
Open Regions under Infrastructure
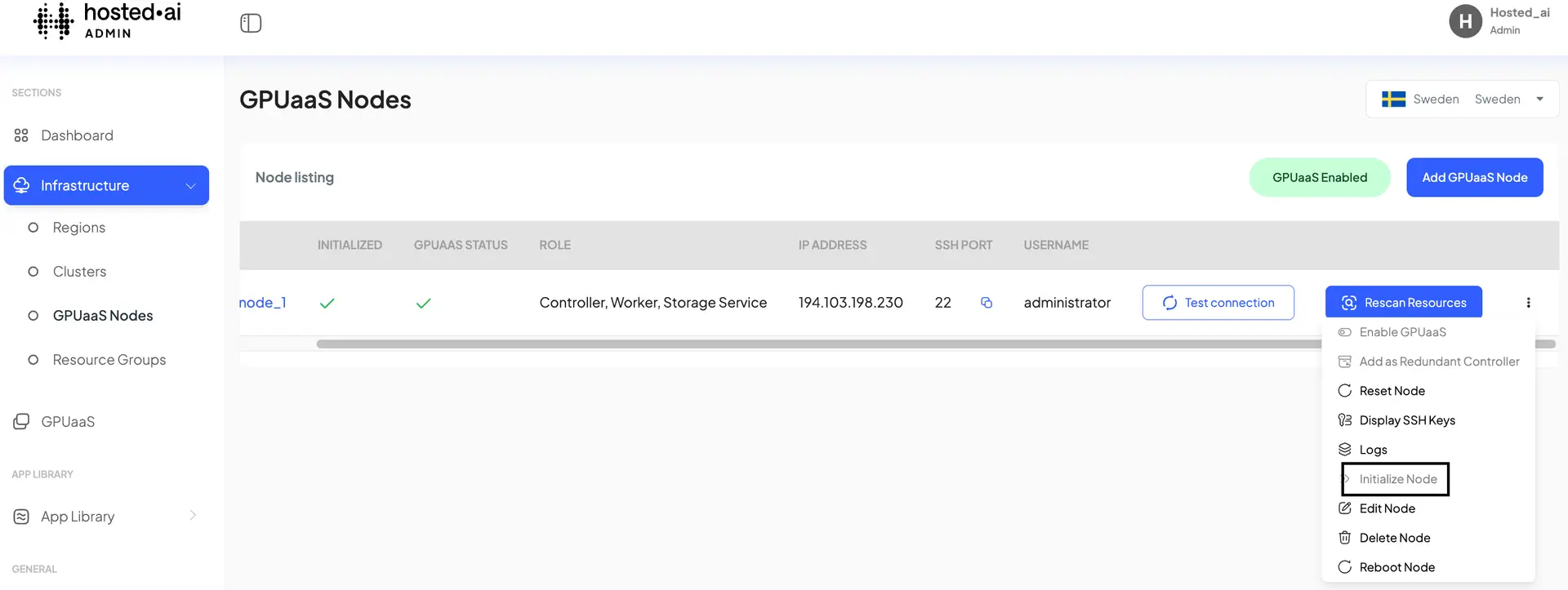click(78, 228)
